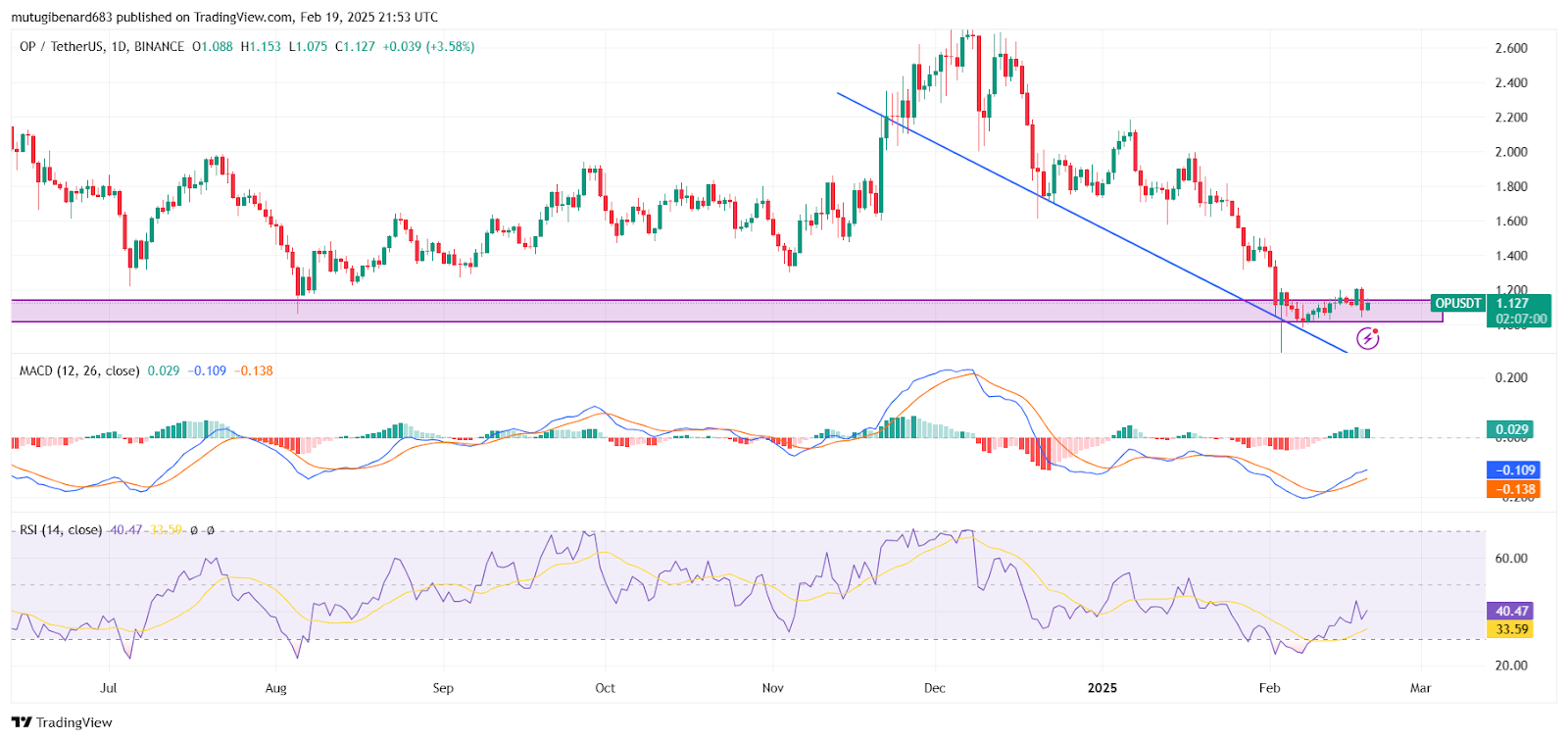This screenshot has width=1568, height=741.
Task: Click the countdown timer 02:07:00
Action: (1521, 319)
